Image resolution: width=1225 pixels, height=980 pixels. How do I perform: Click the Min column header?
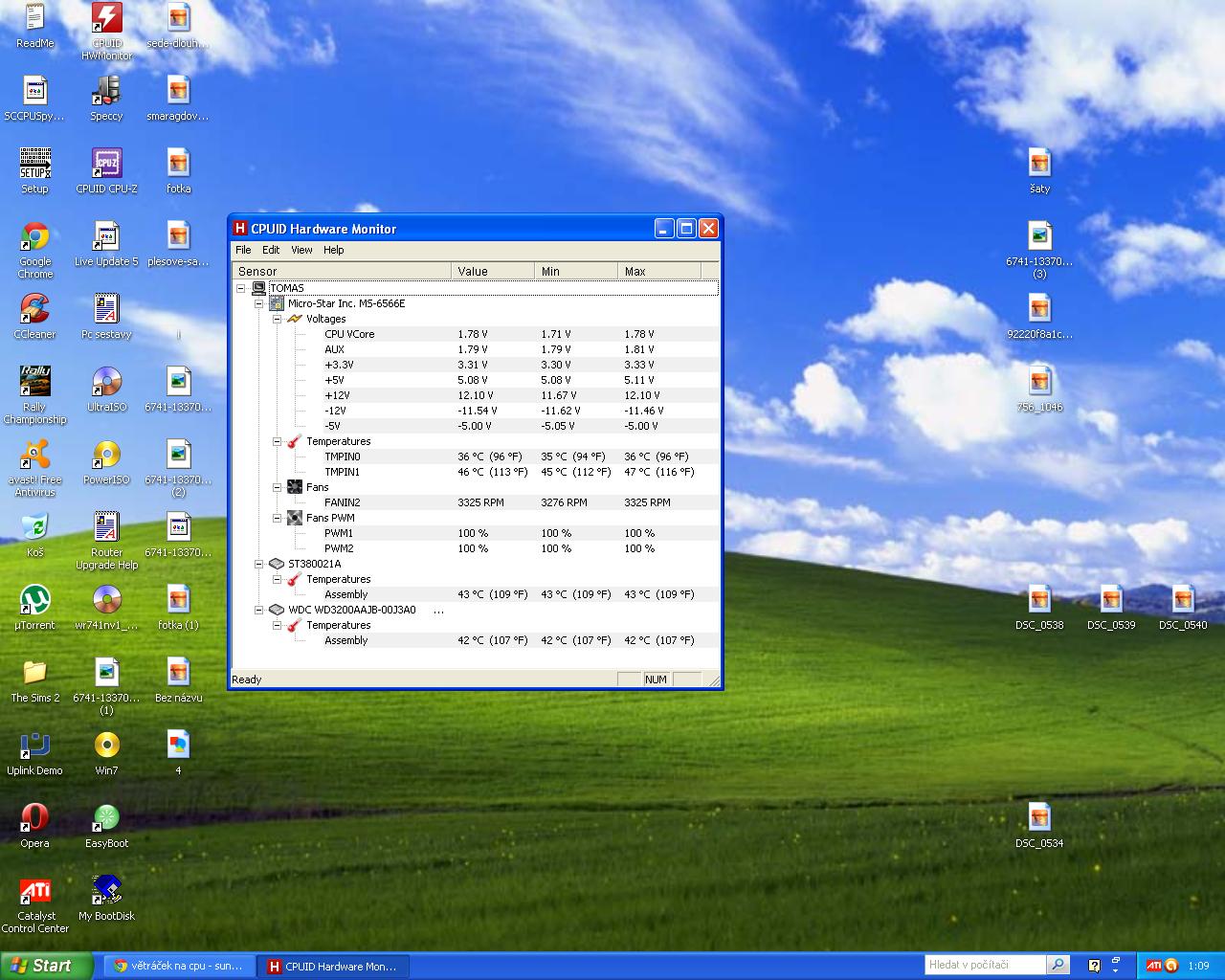click(576, 272)
